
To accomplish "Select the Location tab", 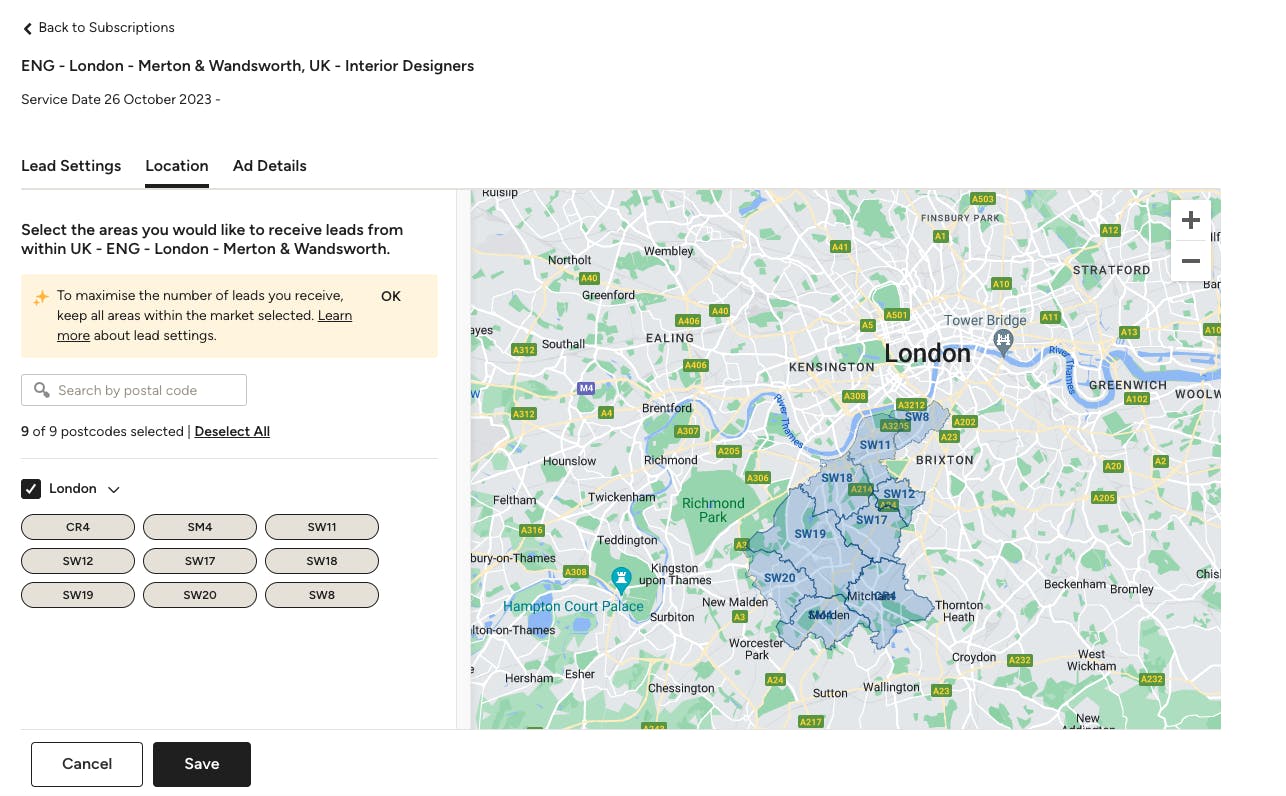I will (177, 166).
